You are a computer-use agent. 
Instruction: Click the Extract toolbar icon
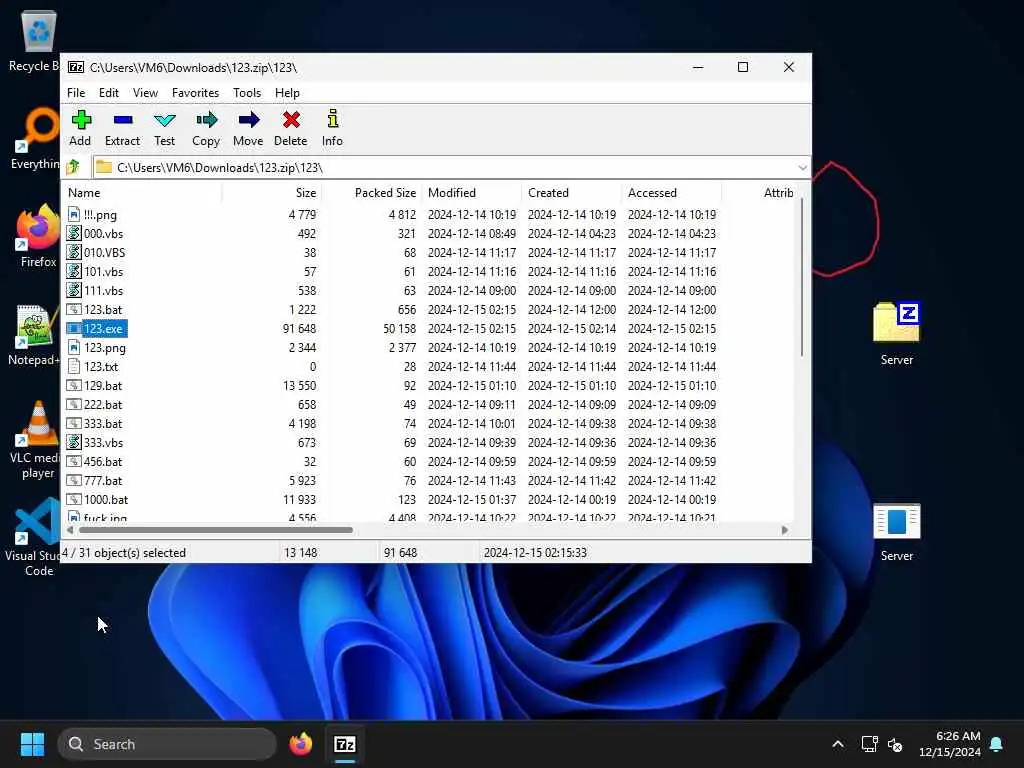(x=123, y=120)
